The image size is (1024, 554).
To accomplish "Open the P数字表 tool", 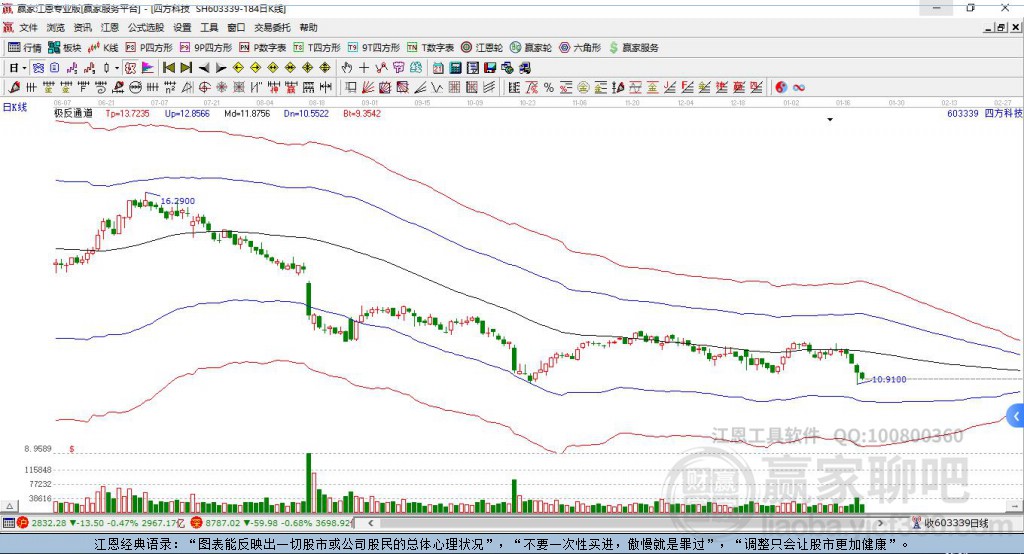I will pyautogui.click(x=263, y=48).
